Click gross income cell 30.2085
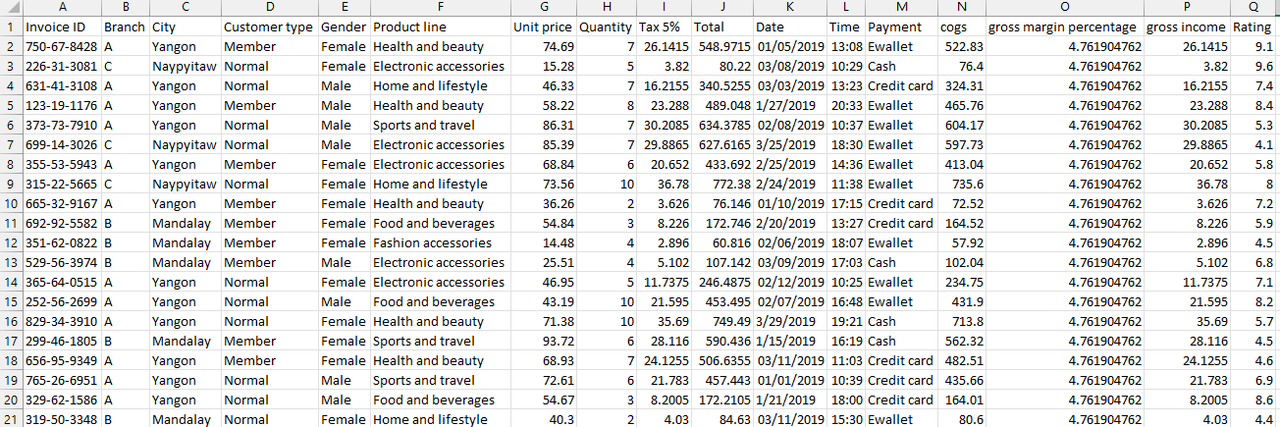Viewport: 1280px width, 427px height. pos(1186,125)
